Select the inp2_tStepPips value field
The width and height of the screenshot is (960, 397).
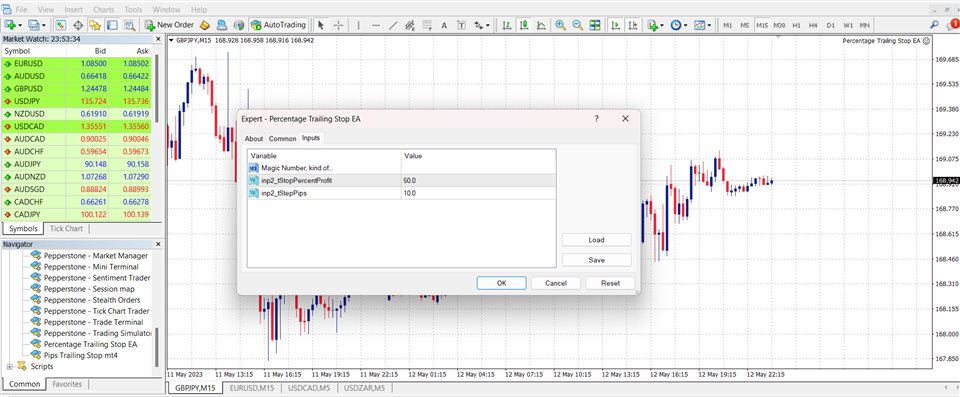[x=479, y=193]
